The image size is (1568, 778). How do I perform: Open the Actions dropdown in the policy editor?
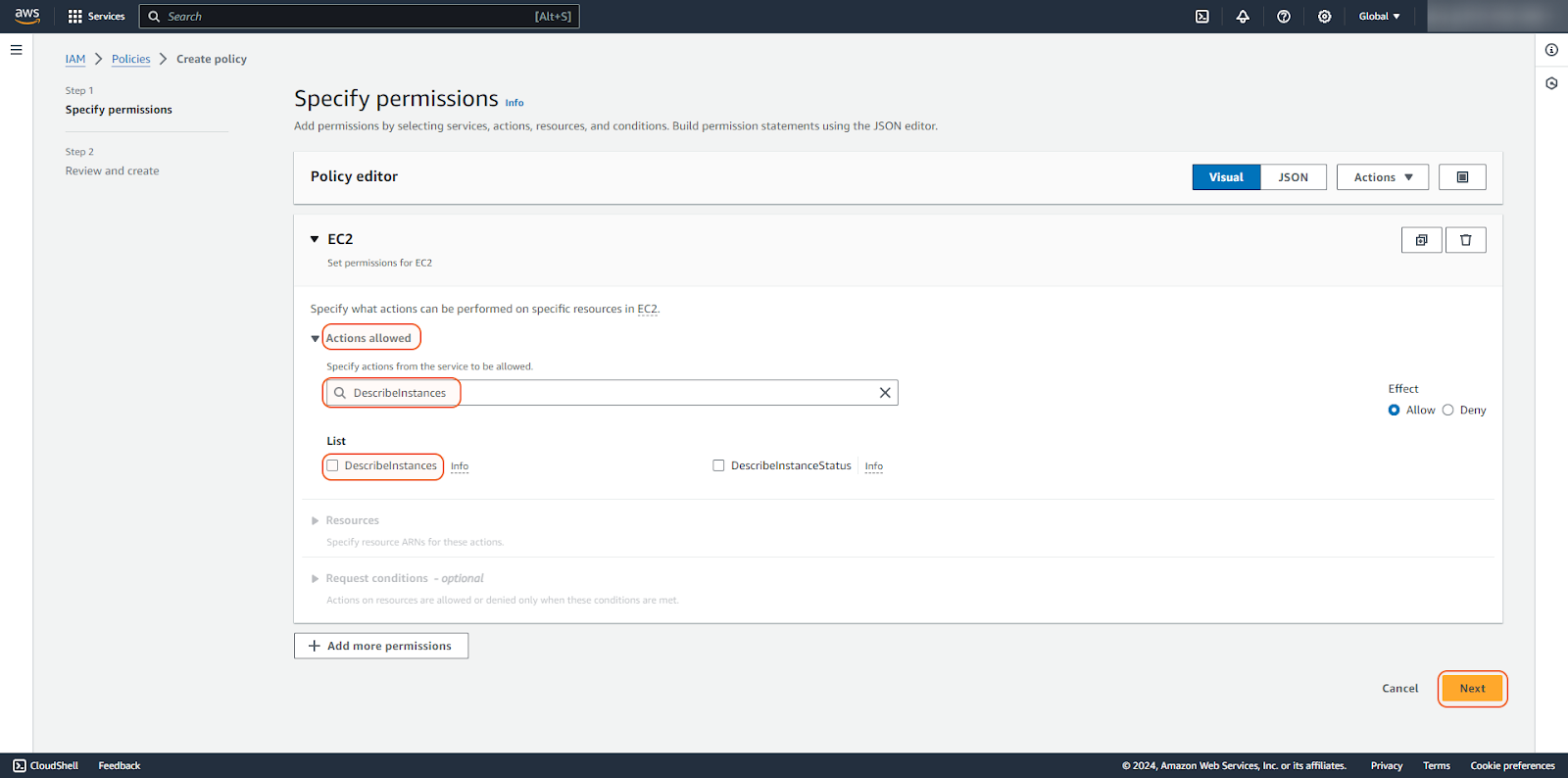pyautogui.click(x=1382, y=177)
